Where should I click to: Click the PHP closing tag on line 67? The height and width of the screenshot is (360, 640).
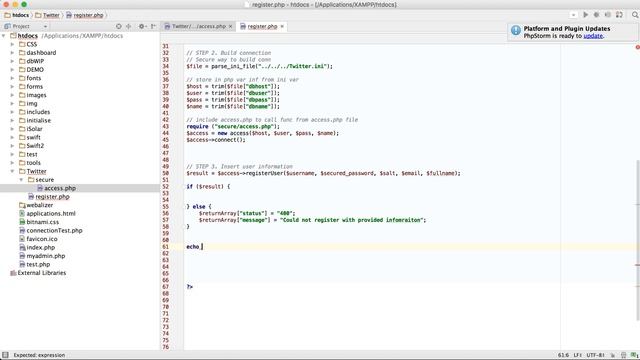(x=189, y=287)
